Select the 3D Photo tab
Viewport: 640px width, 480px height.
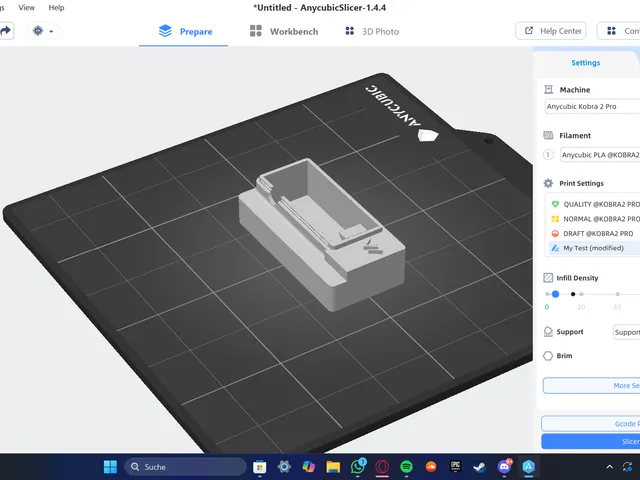(372, 31)
